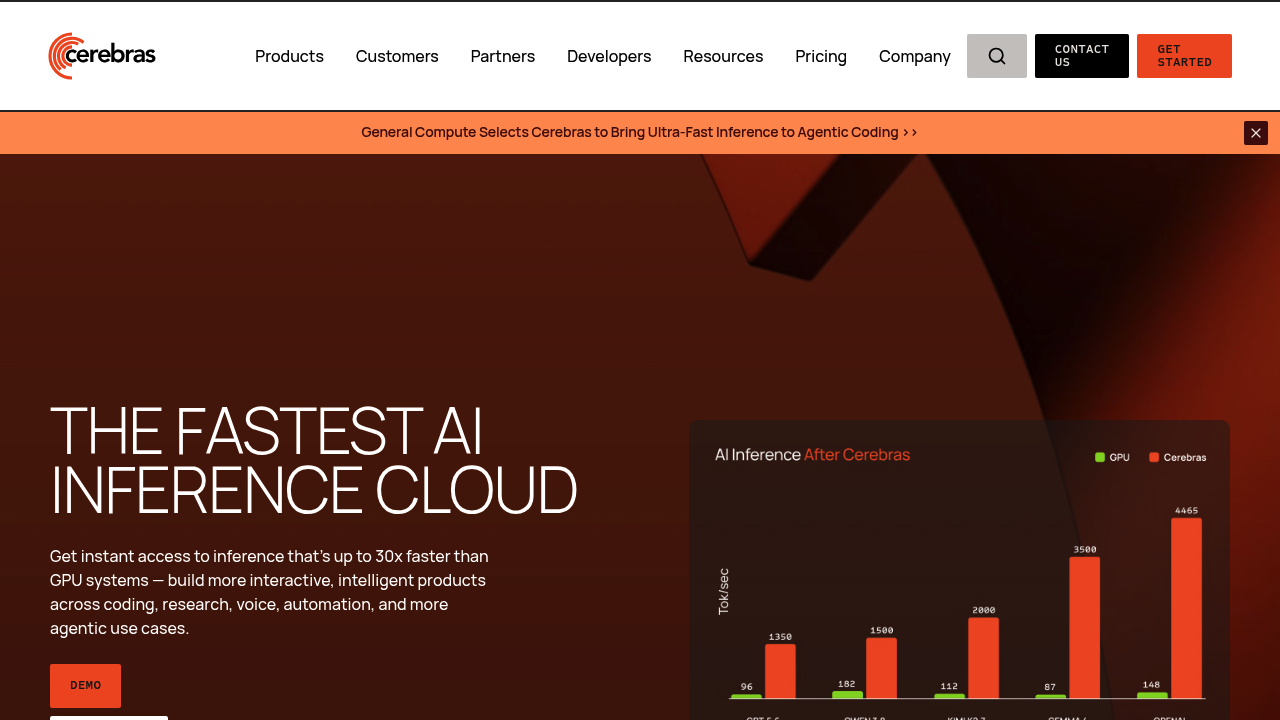Click the Get Started button

tap(1184, 56)
